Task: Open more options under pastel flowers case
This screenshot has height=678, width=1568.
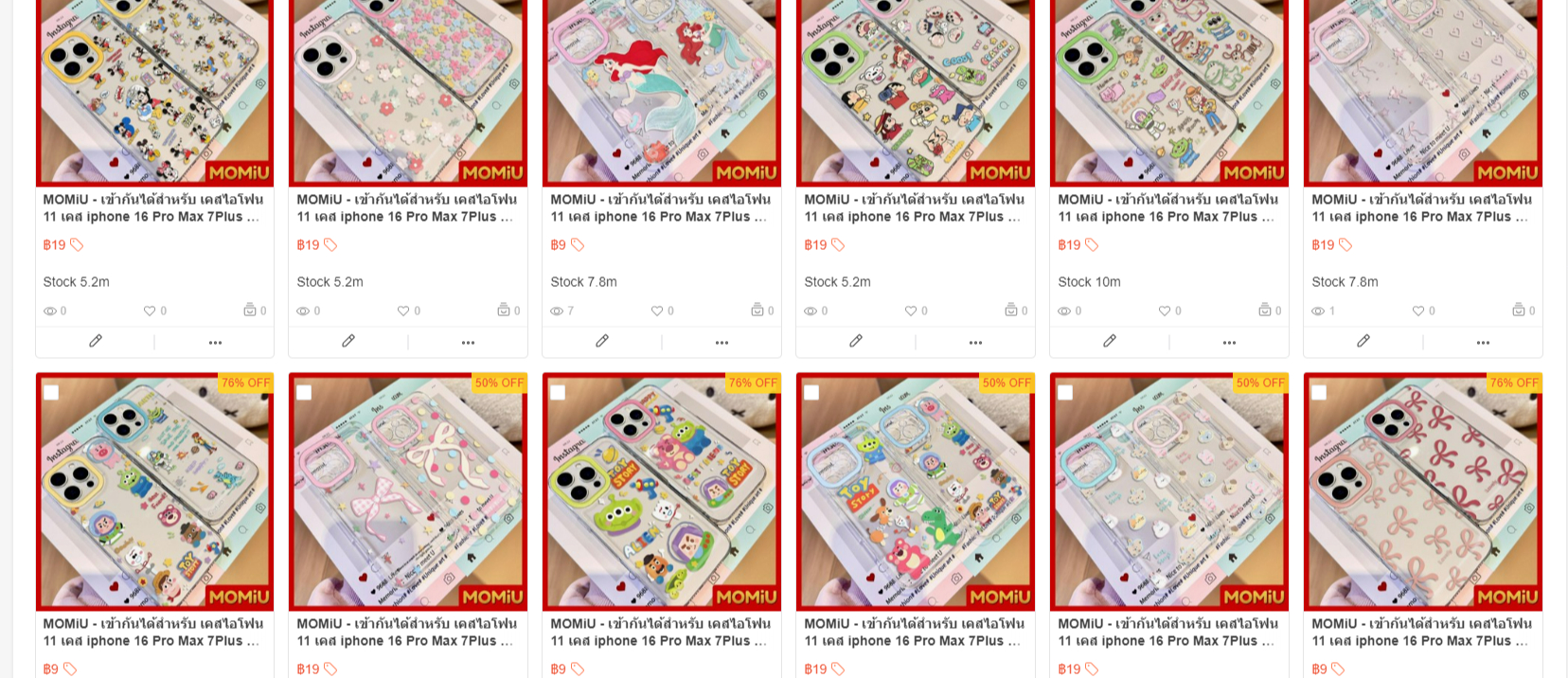Action: pos(469,342)
